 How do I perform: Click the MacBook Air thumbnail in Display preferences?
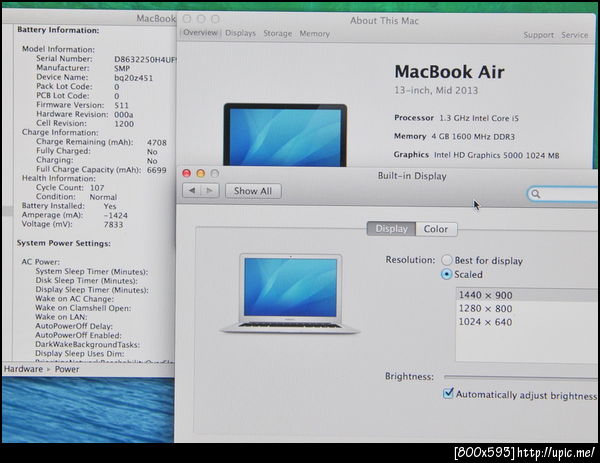[x=290, y=294]
